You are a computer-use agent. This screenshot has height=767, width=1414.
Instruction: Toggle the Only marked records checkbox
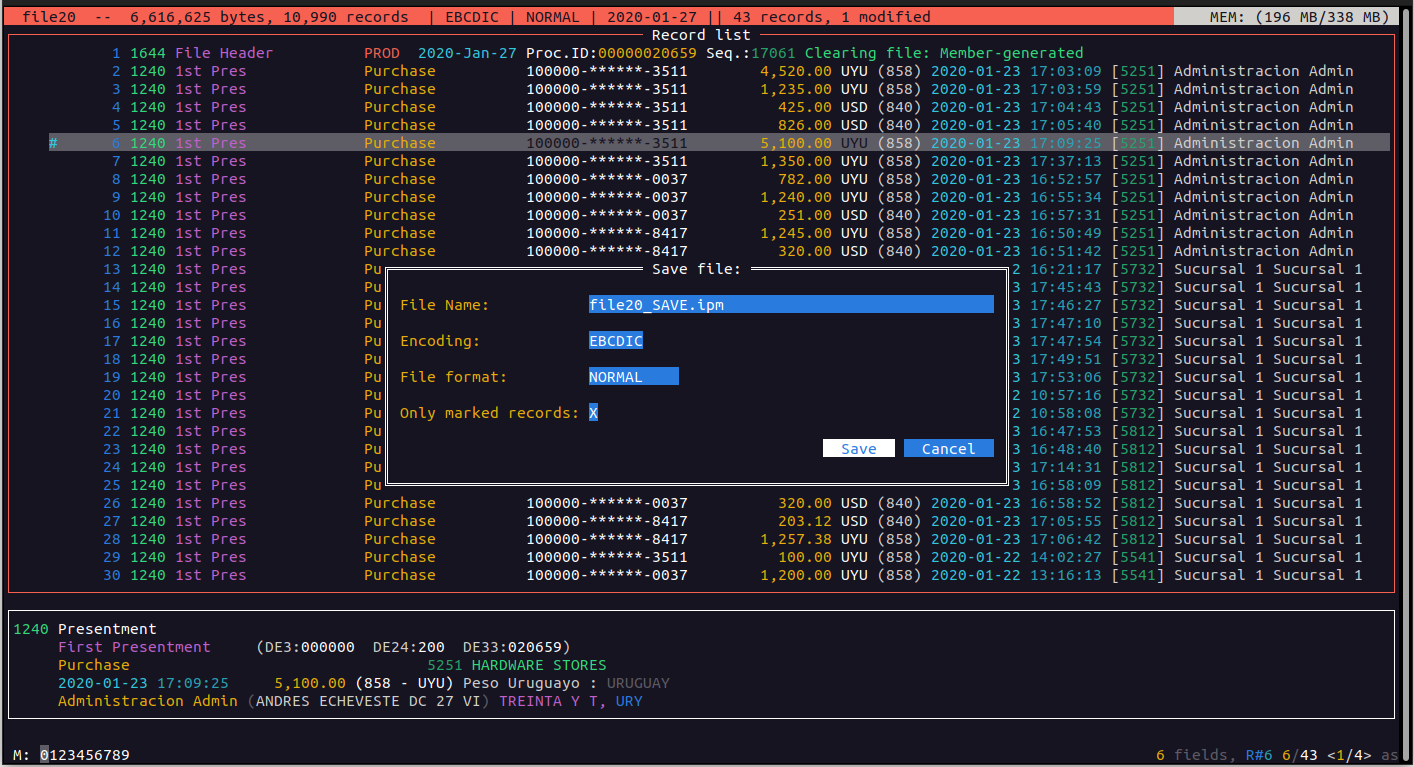coord(593,413)
